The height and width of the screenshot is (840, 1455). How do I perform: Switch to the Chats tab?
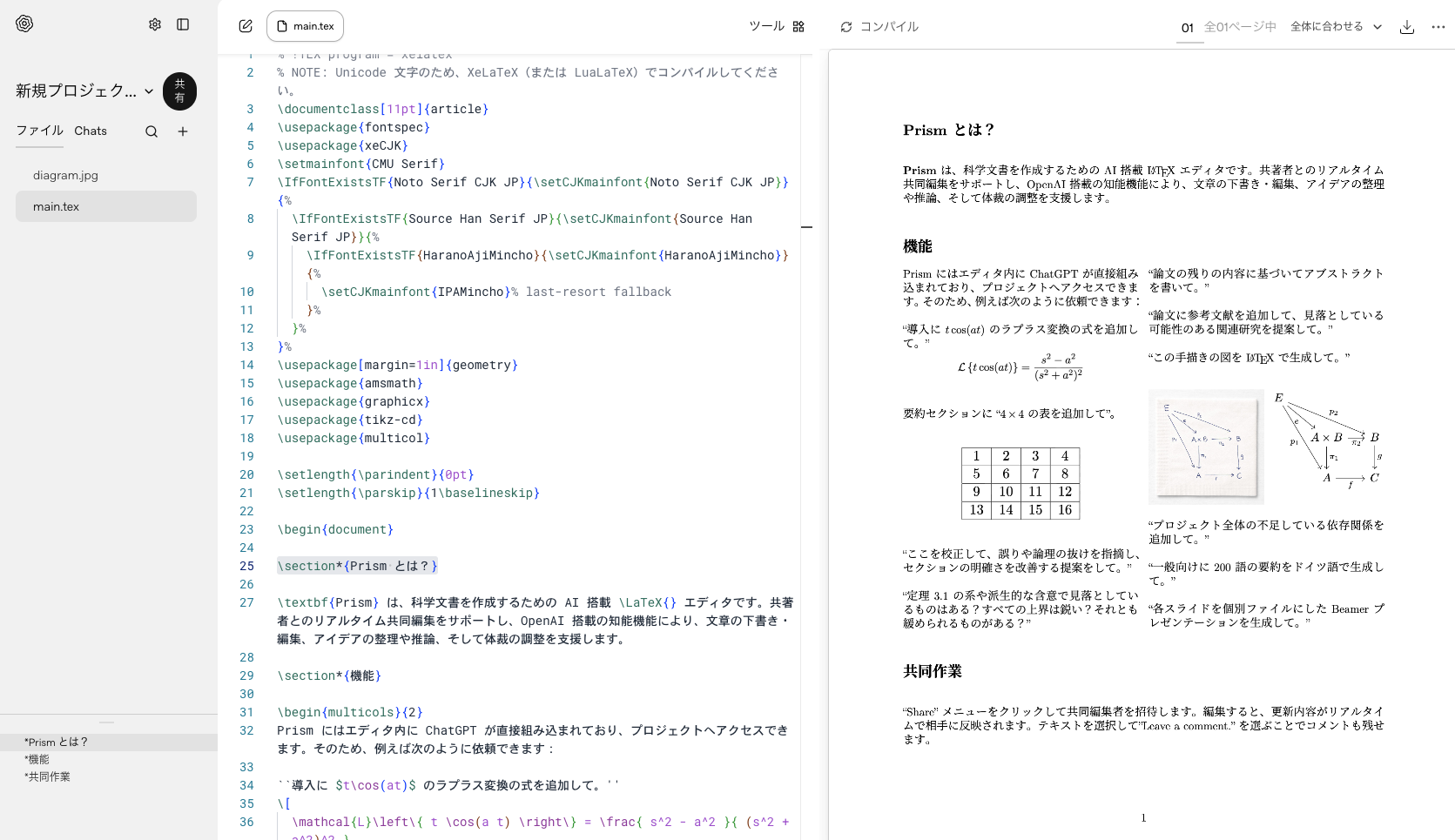pos(91,131)
